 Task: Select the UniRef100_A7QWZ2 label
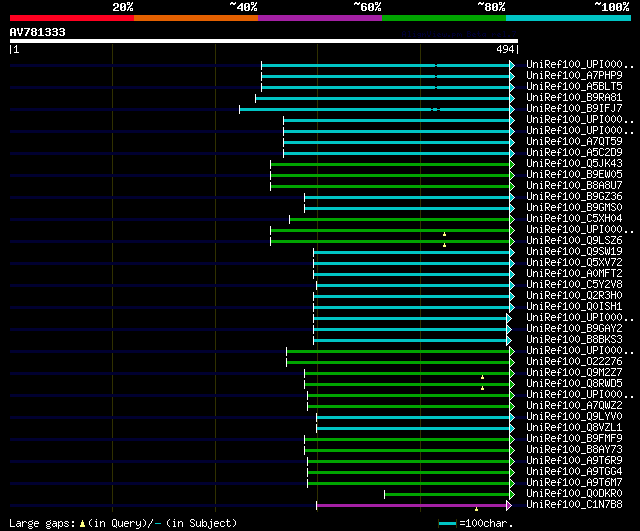pos(574,406)
